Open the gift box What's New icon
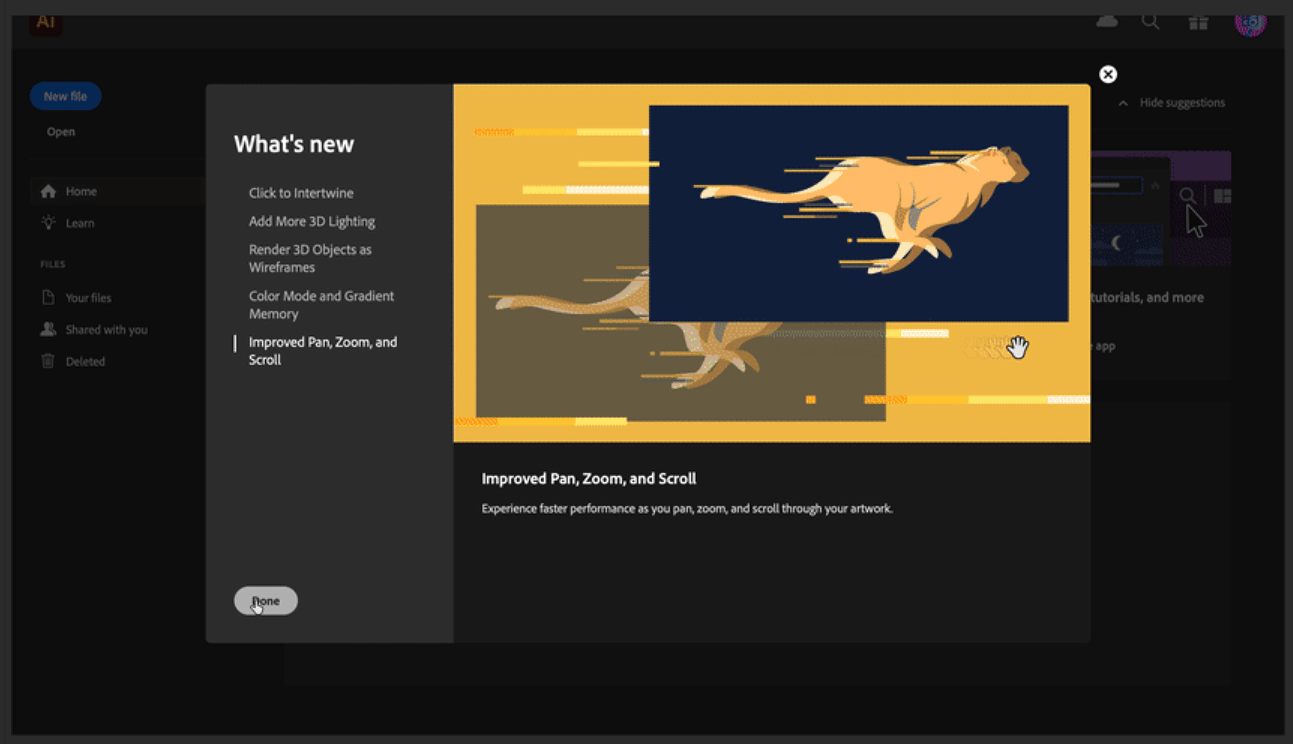This screenshot has height=744, width=1293. (1198, 22)
